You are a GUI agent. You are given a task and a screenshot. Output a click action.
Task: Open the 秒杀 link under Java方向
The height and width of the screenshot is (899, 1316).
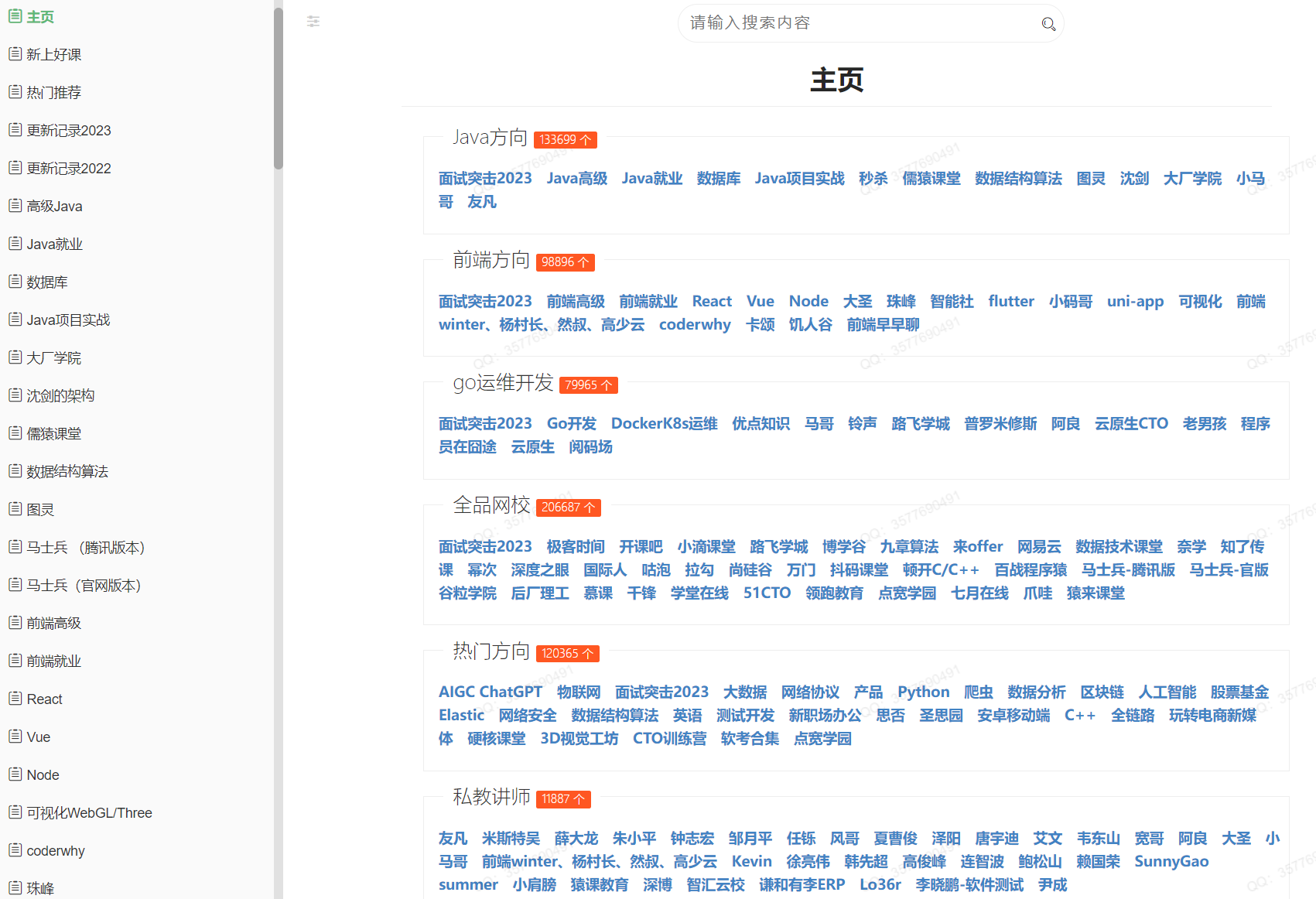[873, 179]
